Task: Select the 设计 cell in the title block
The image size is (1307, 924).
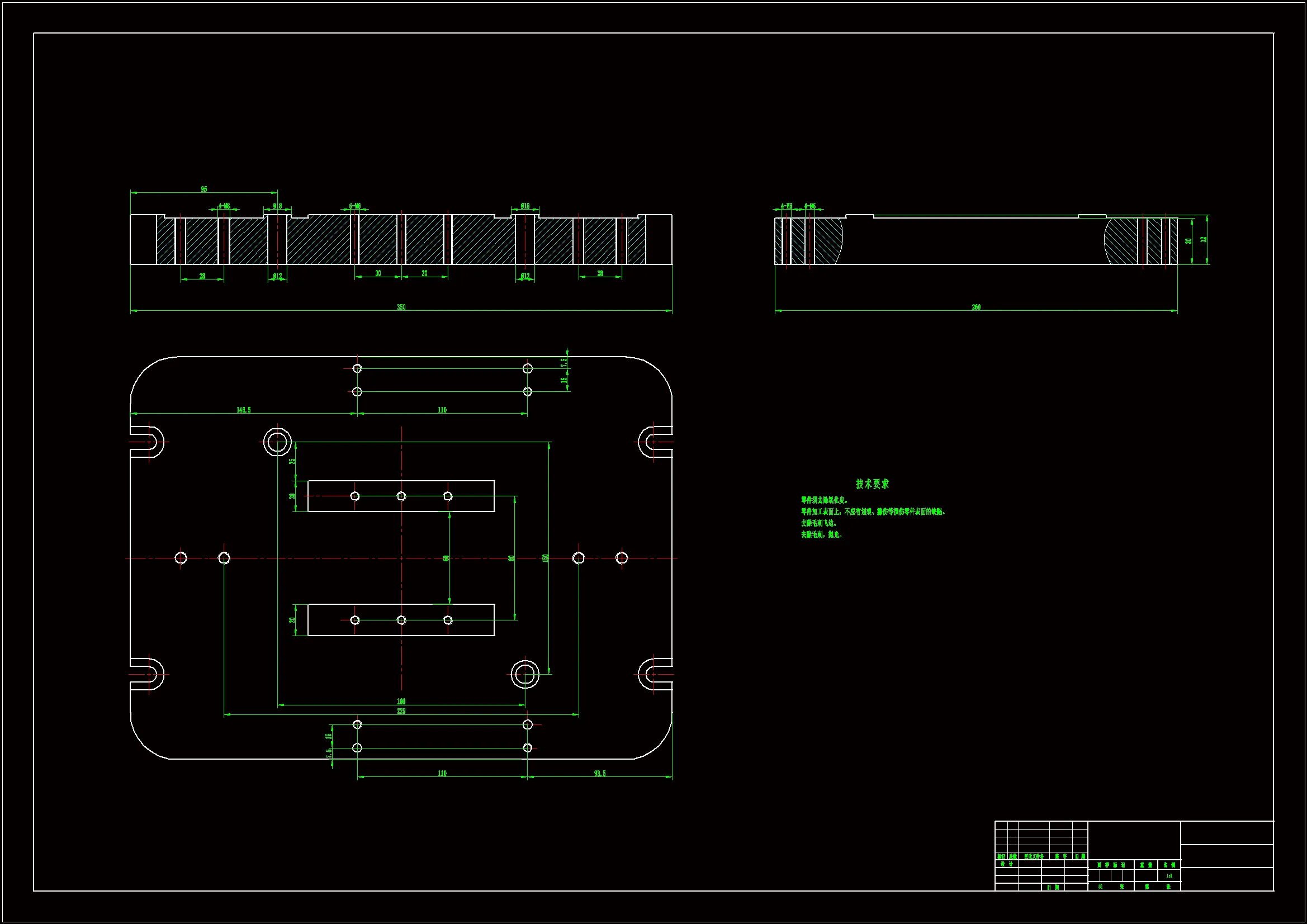Action: [x=1006, y=864]
